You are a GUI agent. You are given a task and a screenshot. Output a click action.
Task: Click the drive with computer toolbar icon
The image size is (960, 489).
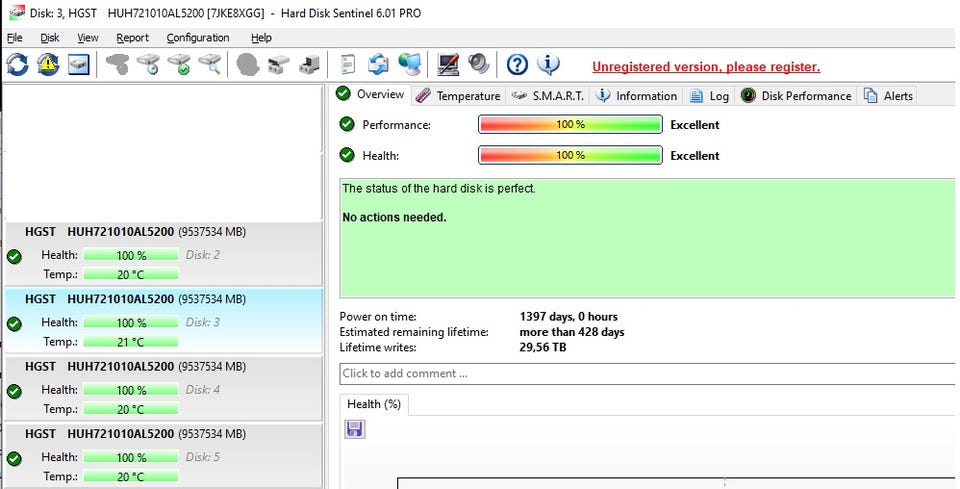pyautogui.click(x=309, y=64)
